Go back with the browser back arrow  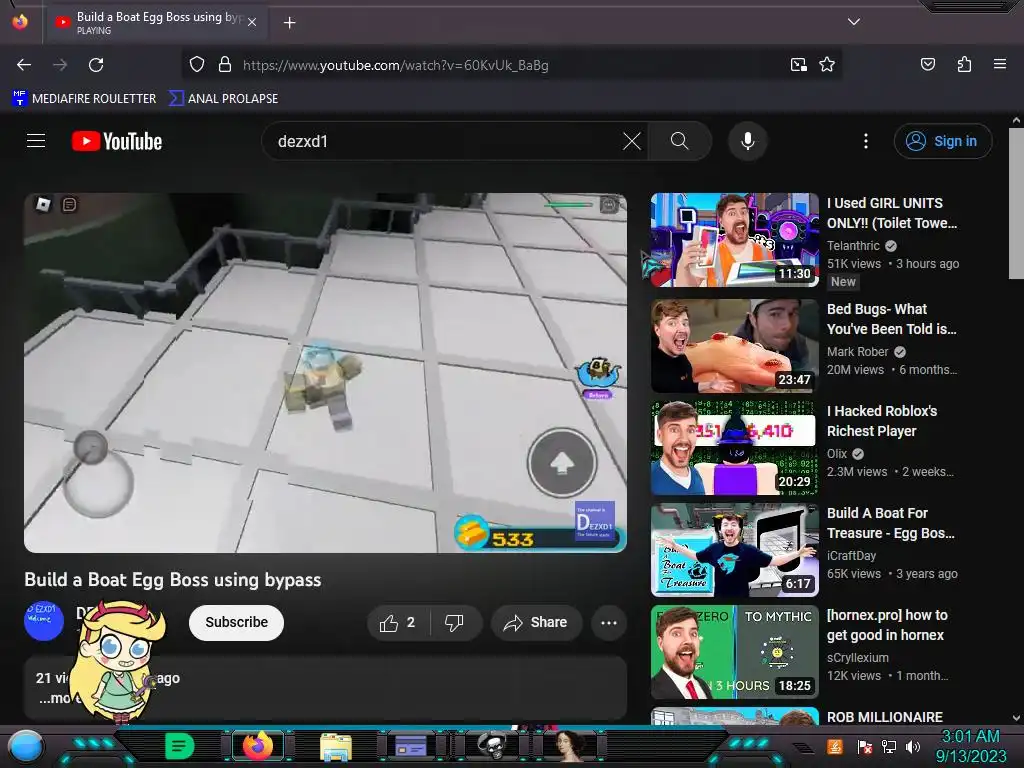tap(24, 65)
